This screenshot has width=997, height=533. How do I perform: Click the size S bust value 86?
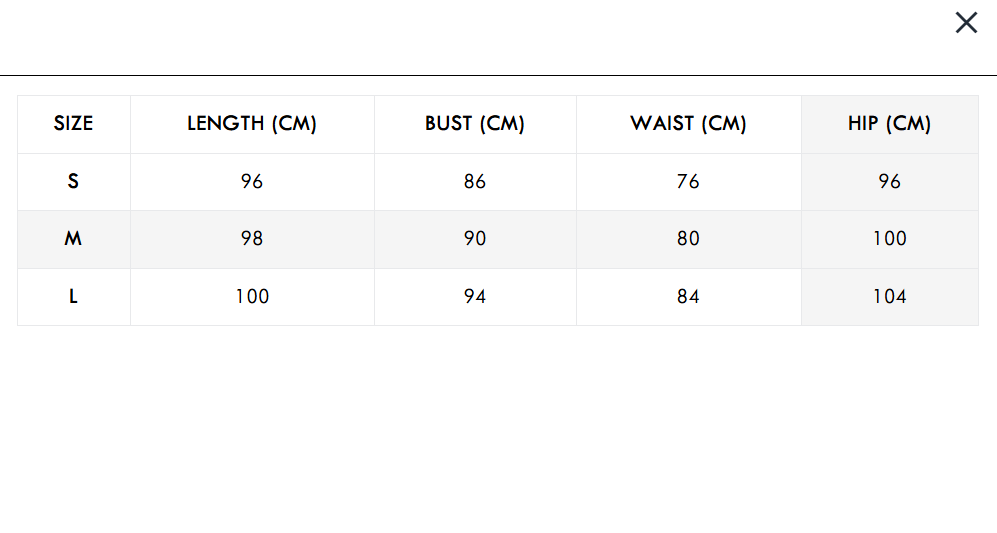pos(475,182)
